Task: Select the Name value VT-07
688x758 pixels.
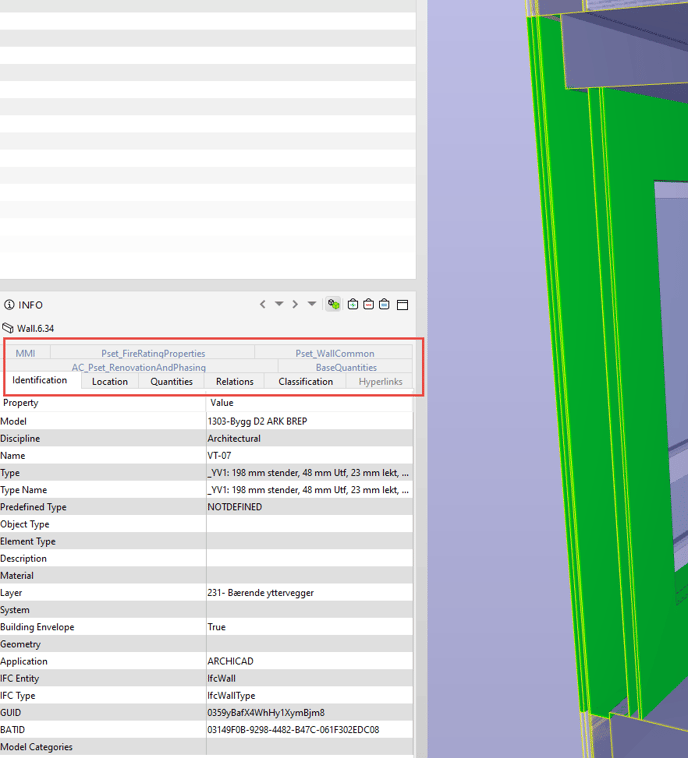Action: tap(220, 455)
